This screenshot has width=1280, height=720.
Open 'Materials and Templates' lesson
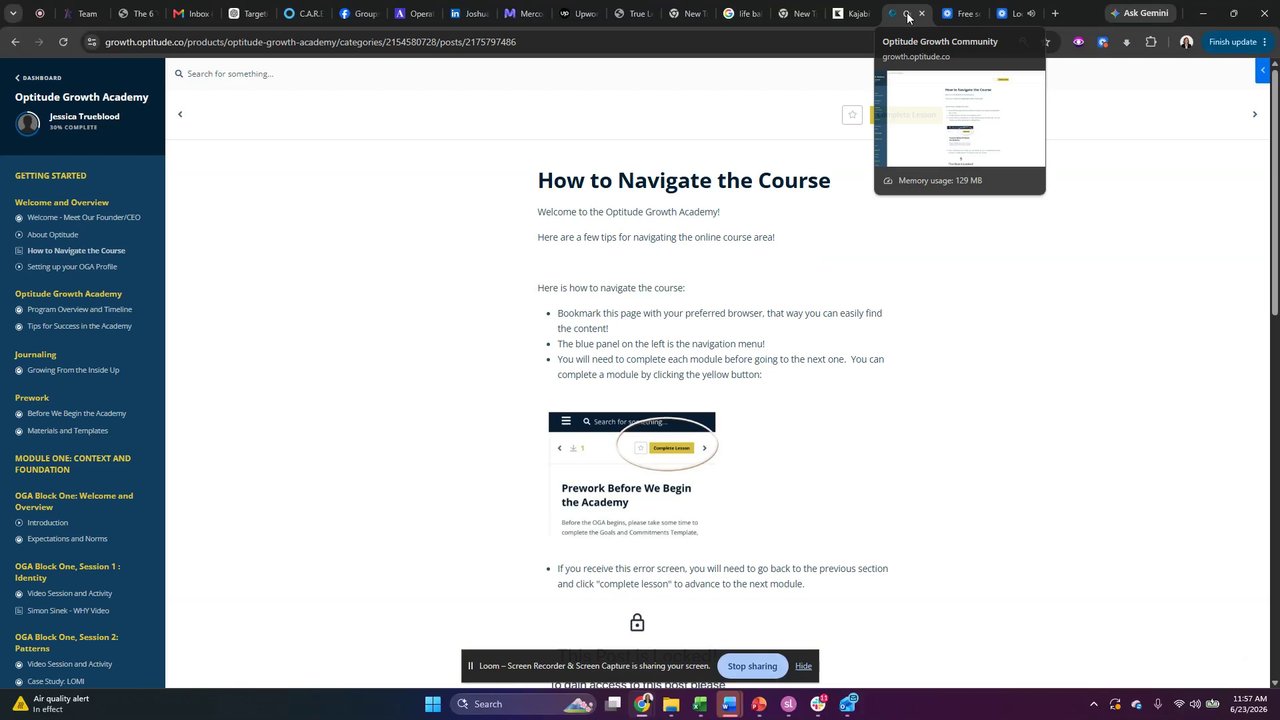pyautogui.click(x=68, y=431)
